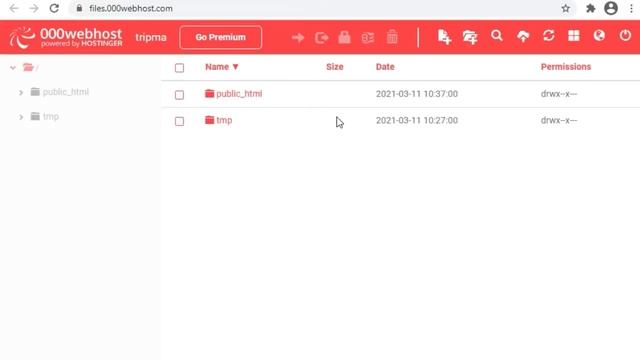Check the tmp row checkbox
The image size is (640, 360).
tap(179, 121)
